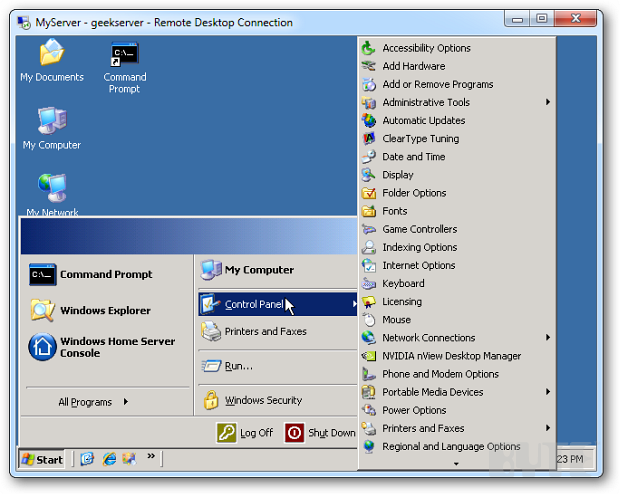Select Control Panel in Start menu
620x494 pixels.
(x=278, y=304)
